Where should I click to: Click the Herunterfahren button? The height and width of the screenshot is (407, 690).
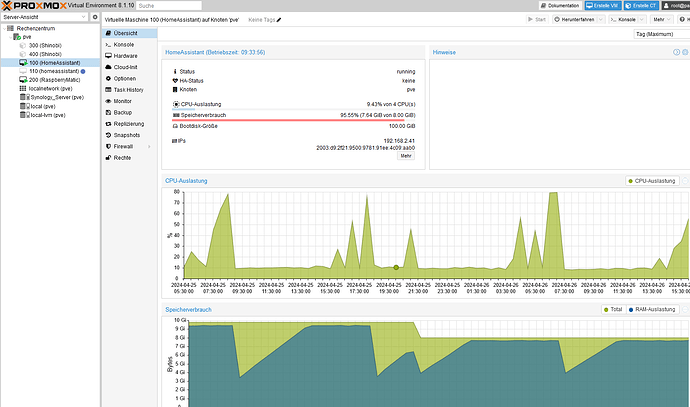tap(574, 20)
